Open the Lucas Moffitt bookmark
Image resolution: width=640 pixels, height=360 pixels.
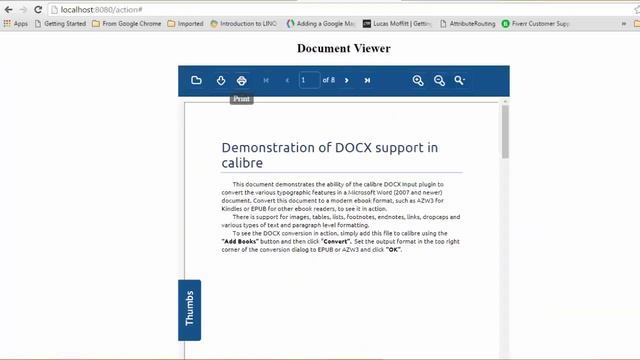click(x=397, y=24)
